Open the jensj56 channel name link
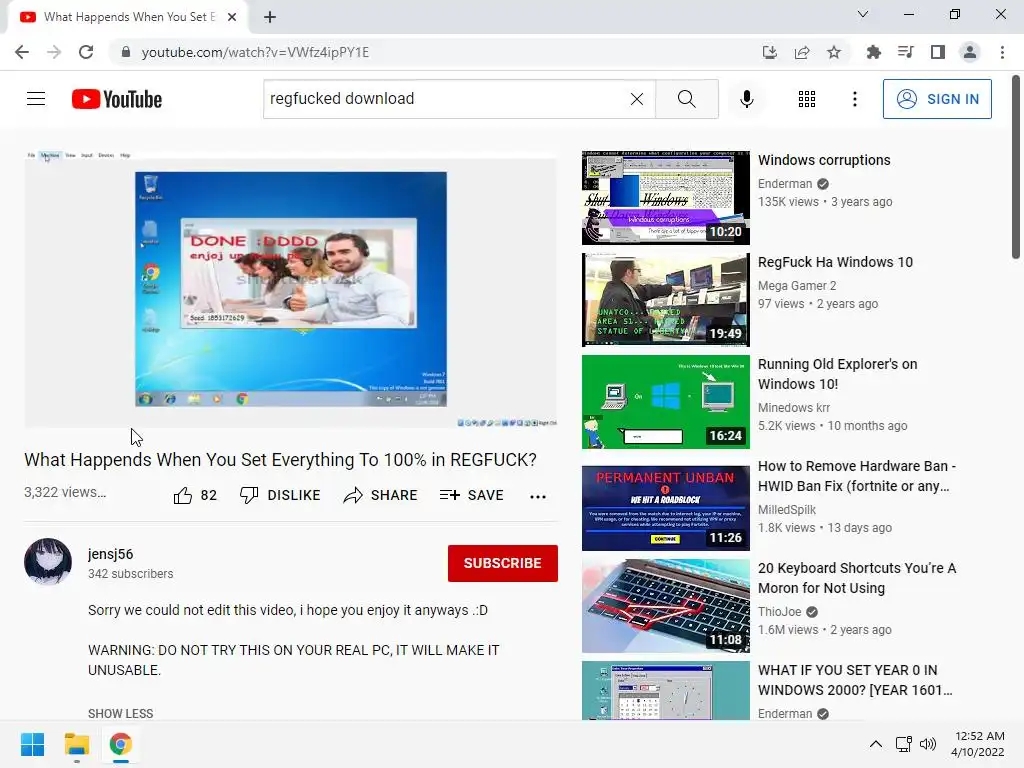The height and width of the screenshot is (768, 1024). [x=110, y=554]
